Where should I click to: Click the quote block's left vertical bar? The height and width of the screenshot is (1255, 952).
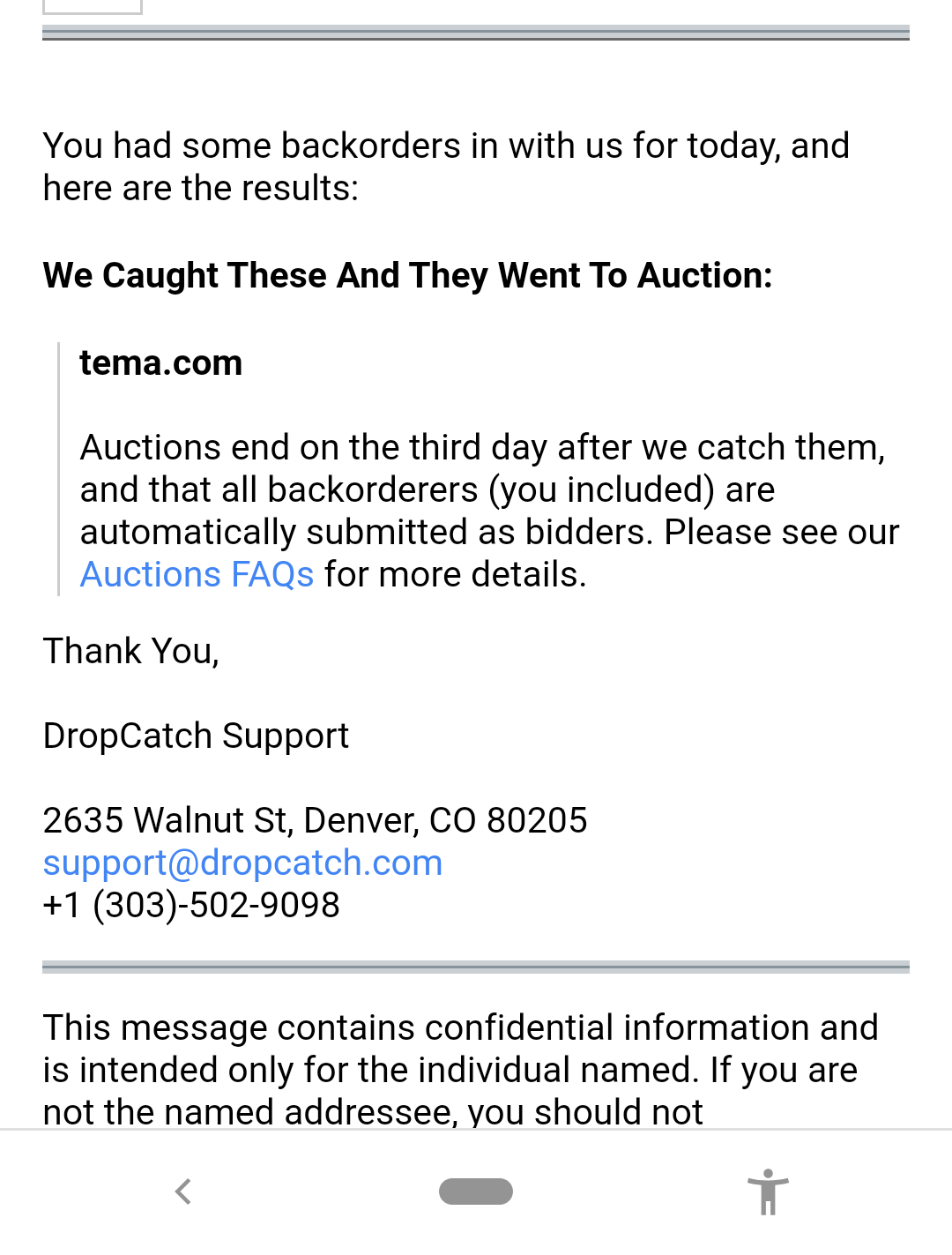[58, 469]
